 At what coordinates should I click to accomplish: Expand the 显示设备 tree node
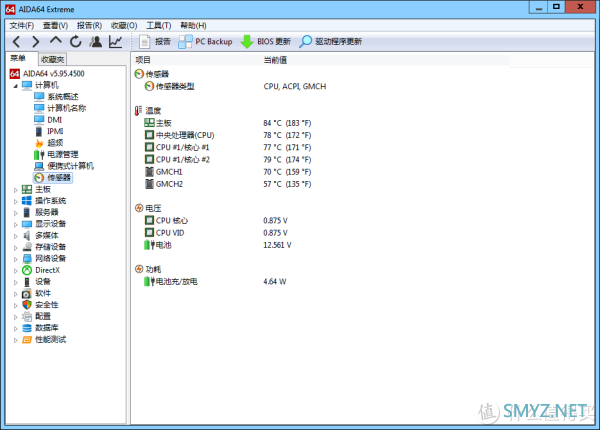tap(15, 225)
